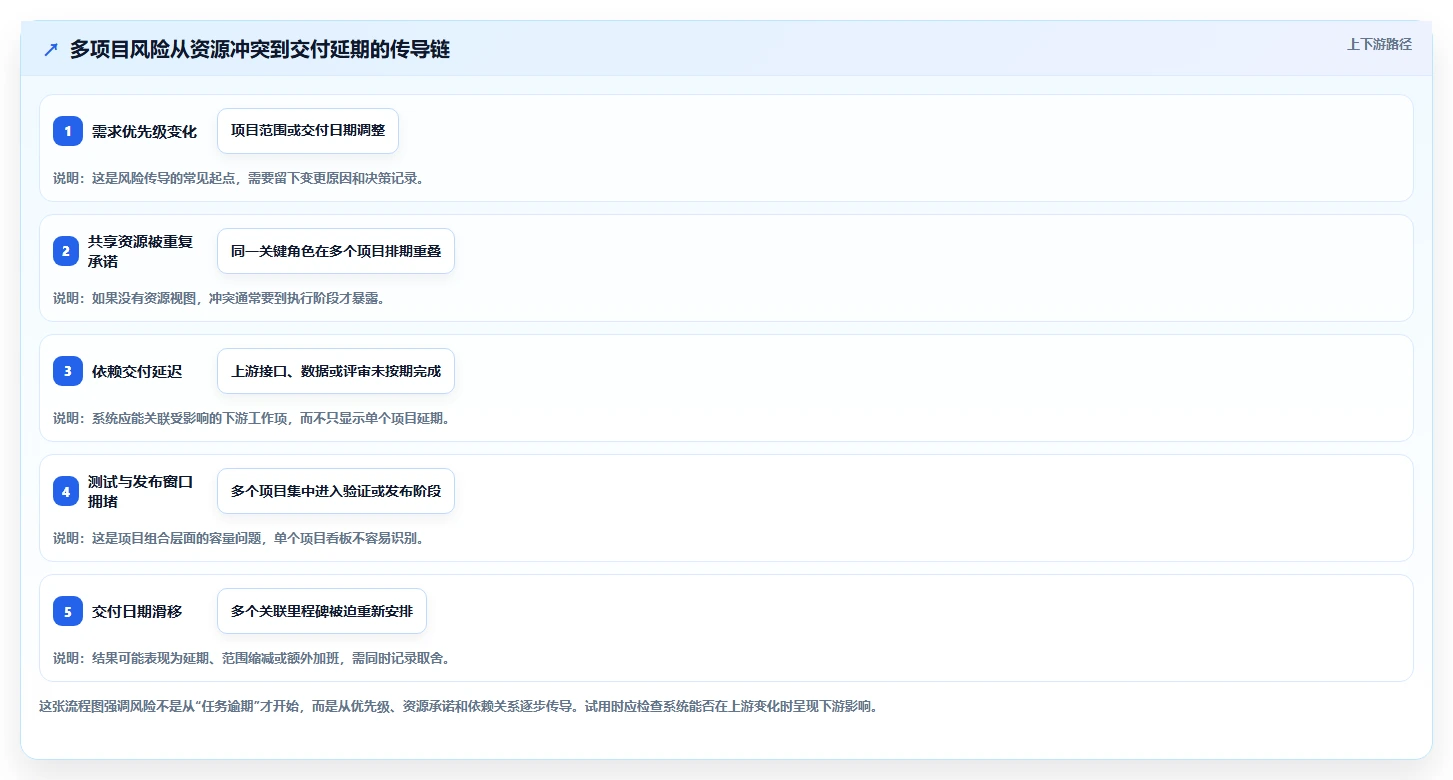Click the 项目范围或交付日期调整 box
1453x780 pixels.
(x=308, y=131)
